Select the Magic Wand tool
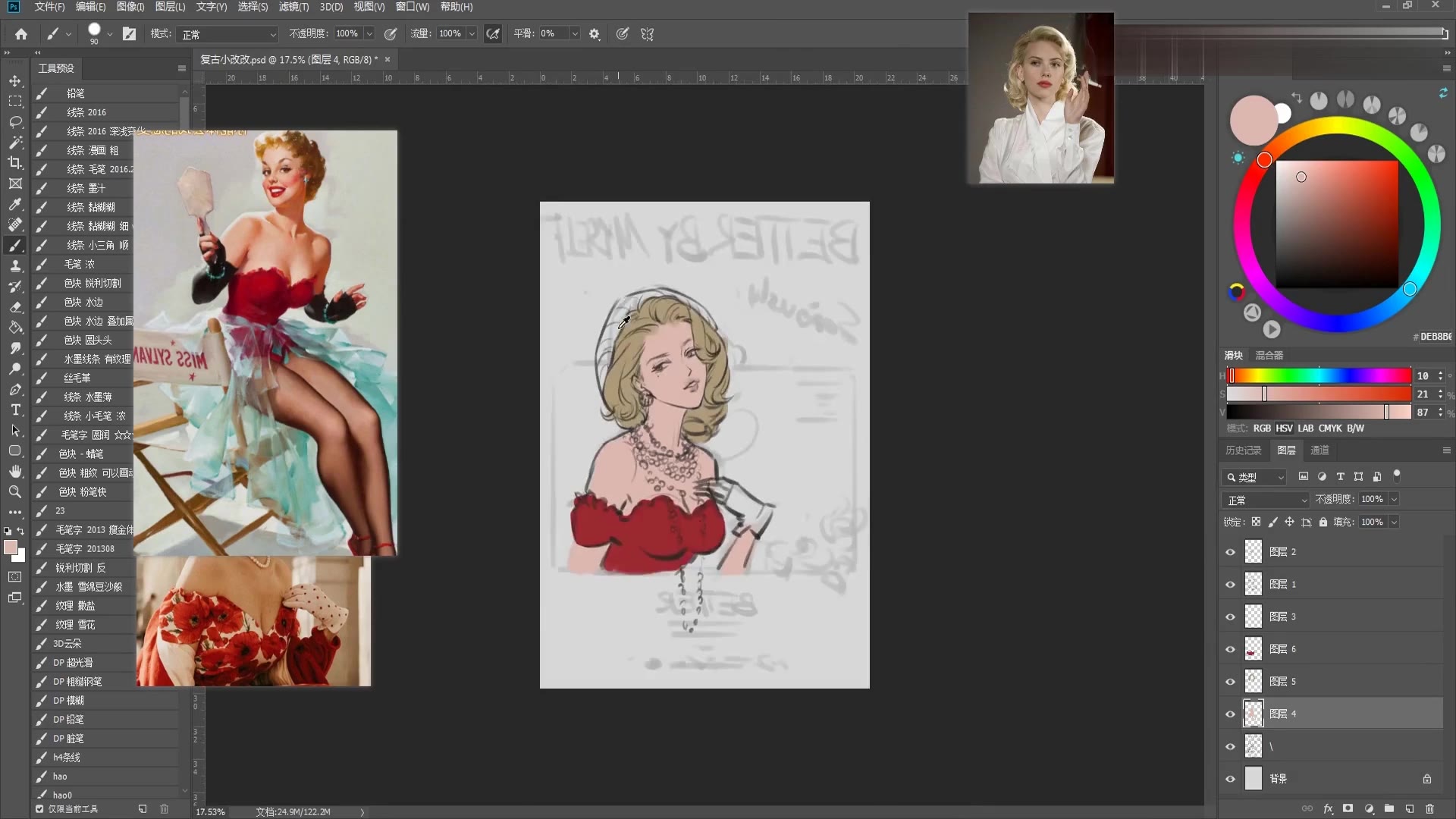Viewport: 1456px width, 819px height. pyautogui.click(x=15, y=142)
